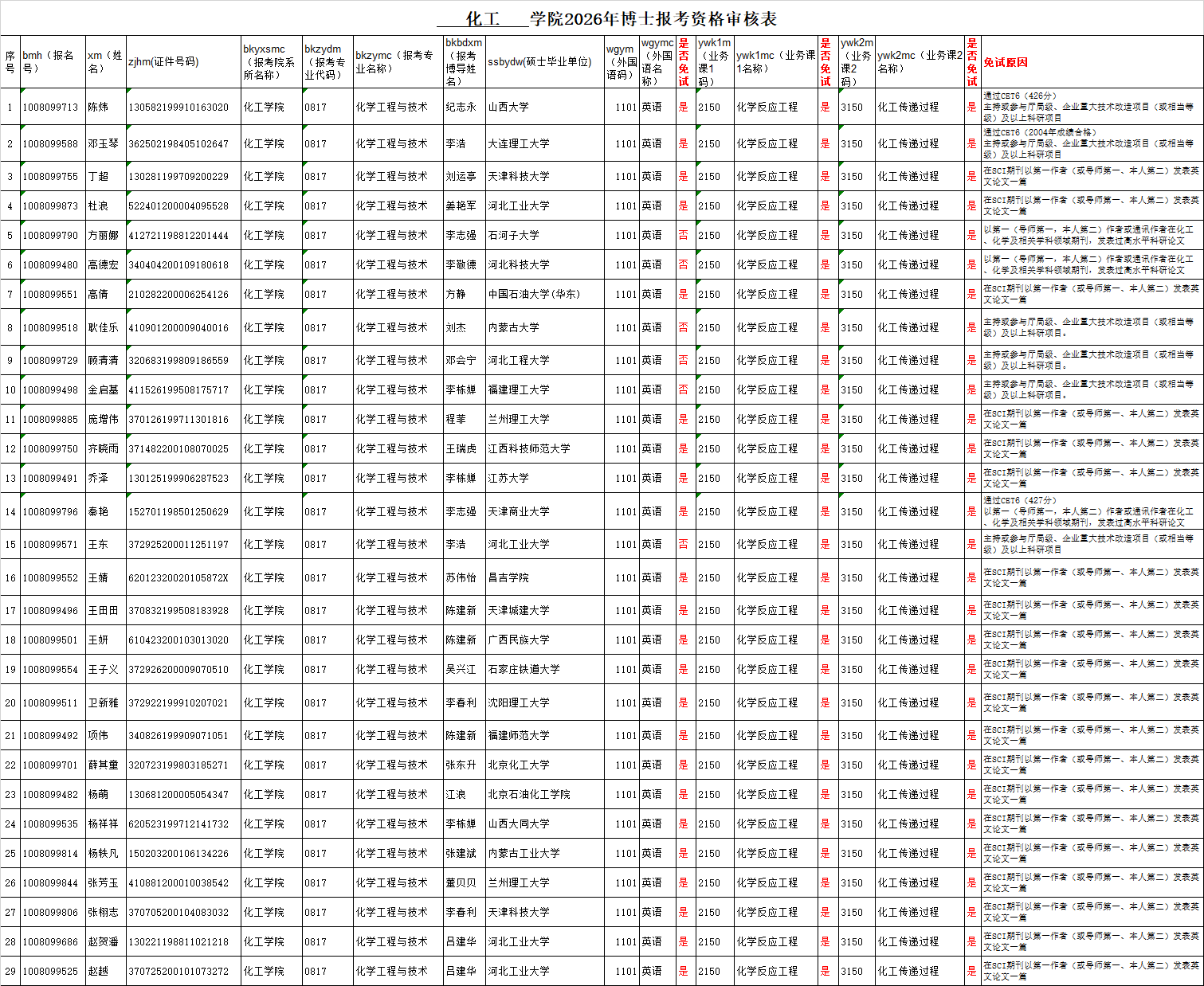Click the 江西科技师范大学 cell

pos(529,448)
